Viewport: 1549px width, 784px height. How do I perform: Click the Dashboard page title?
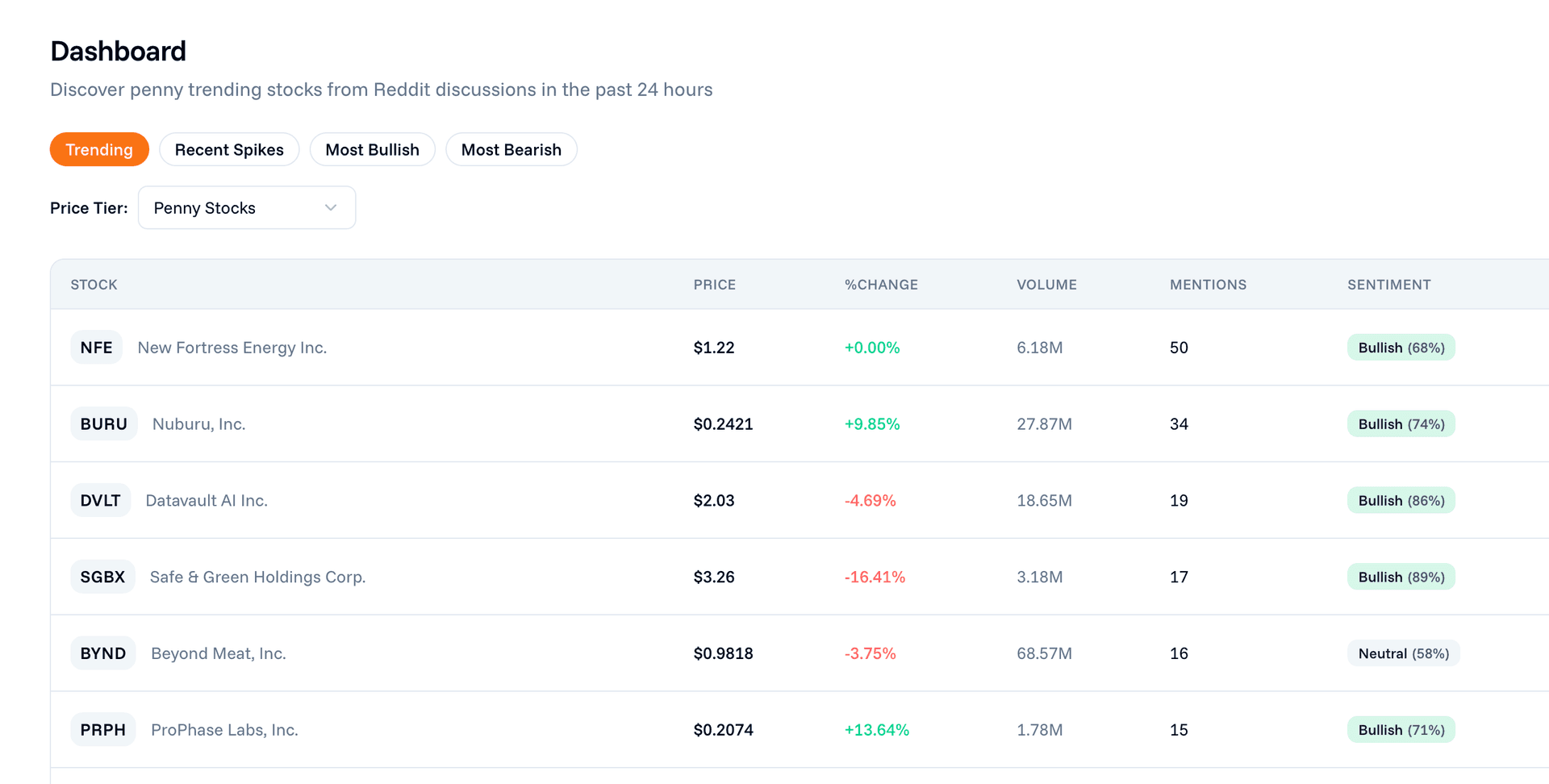(118, 51)
